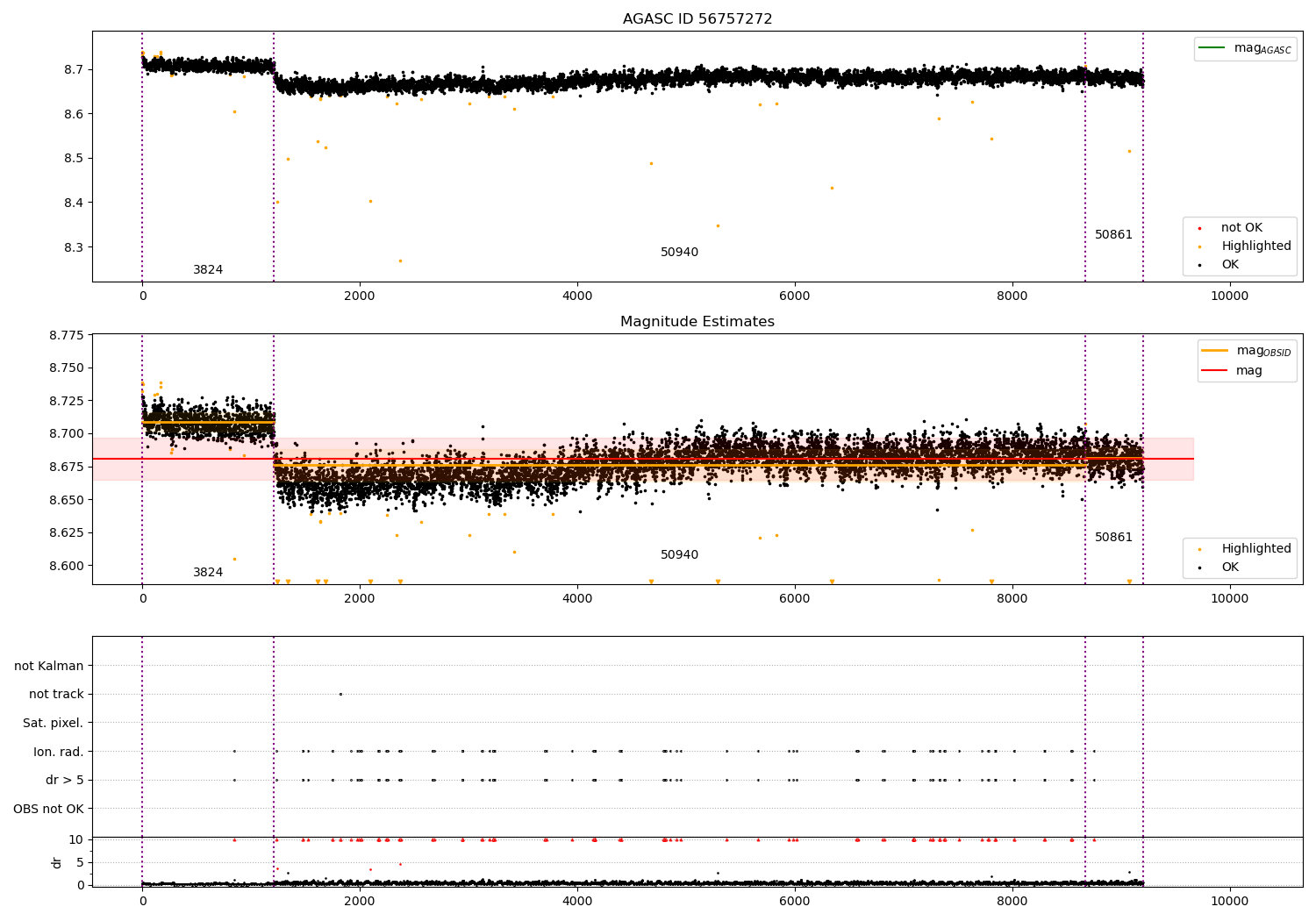
Task: Click obsid label 3824 in the top plot
Action: tap(208, 270)
